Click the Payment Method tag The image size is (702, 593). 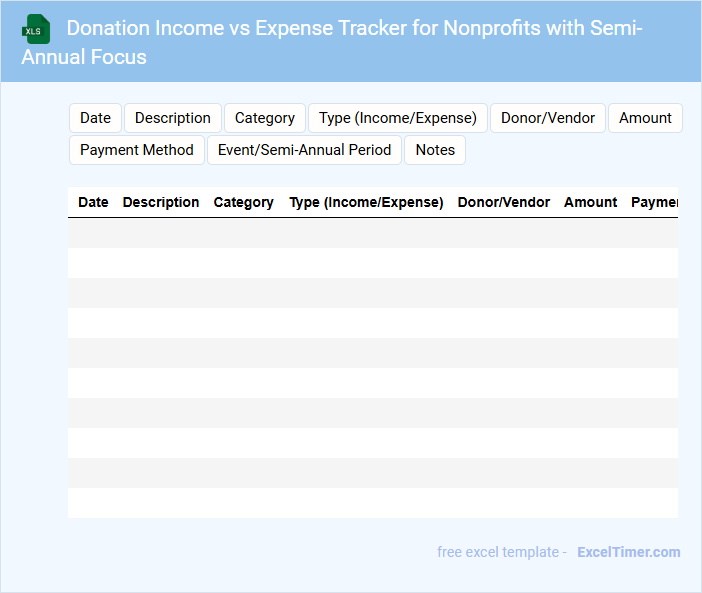[137, 150]
